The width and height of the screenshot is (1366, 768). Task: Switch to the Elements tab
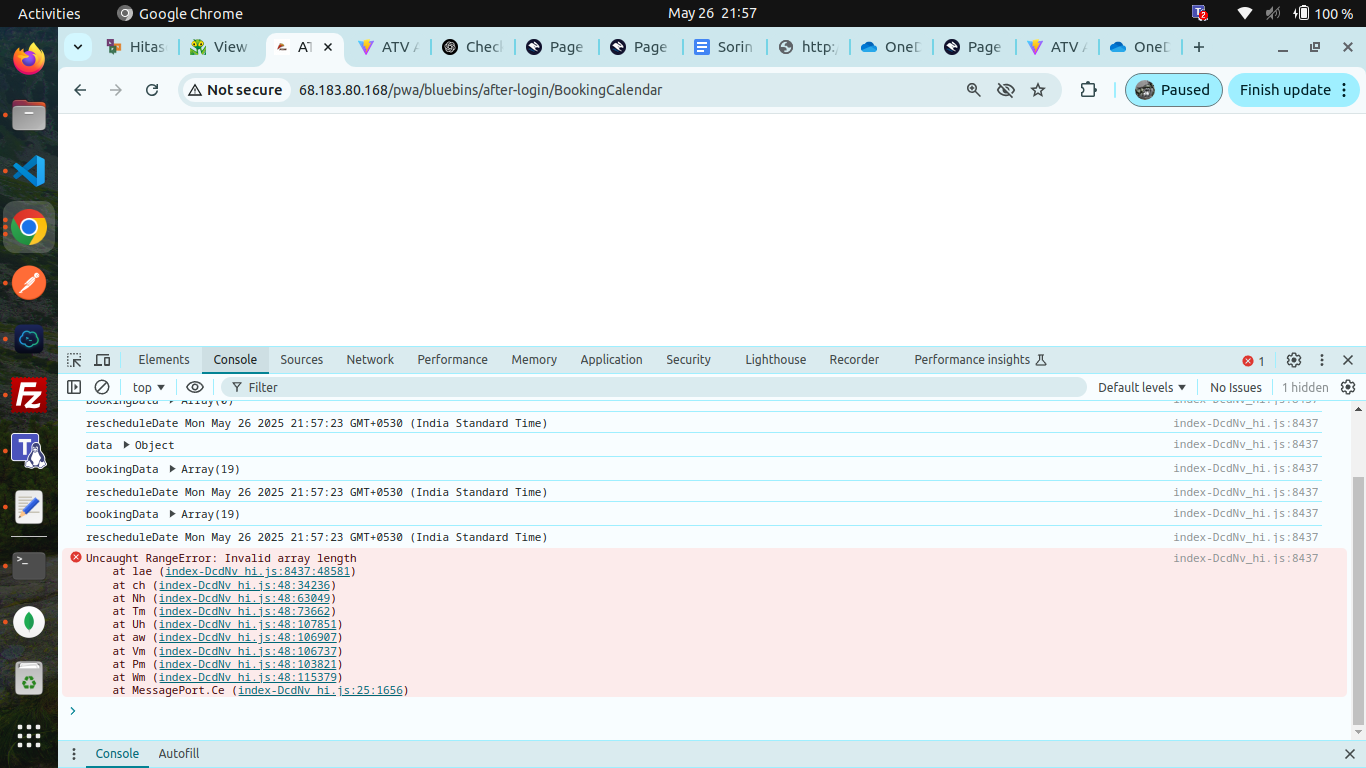(x=164, y=360)
